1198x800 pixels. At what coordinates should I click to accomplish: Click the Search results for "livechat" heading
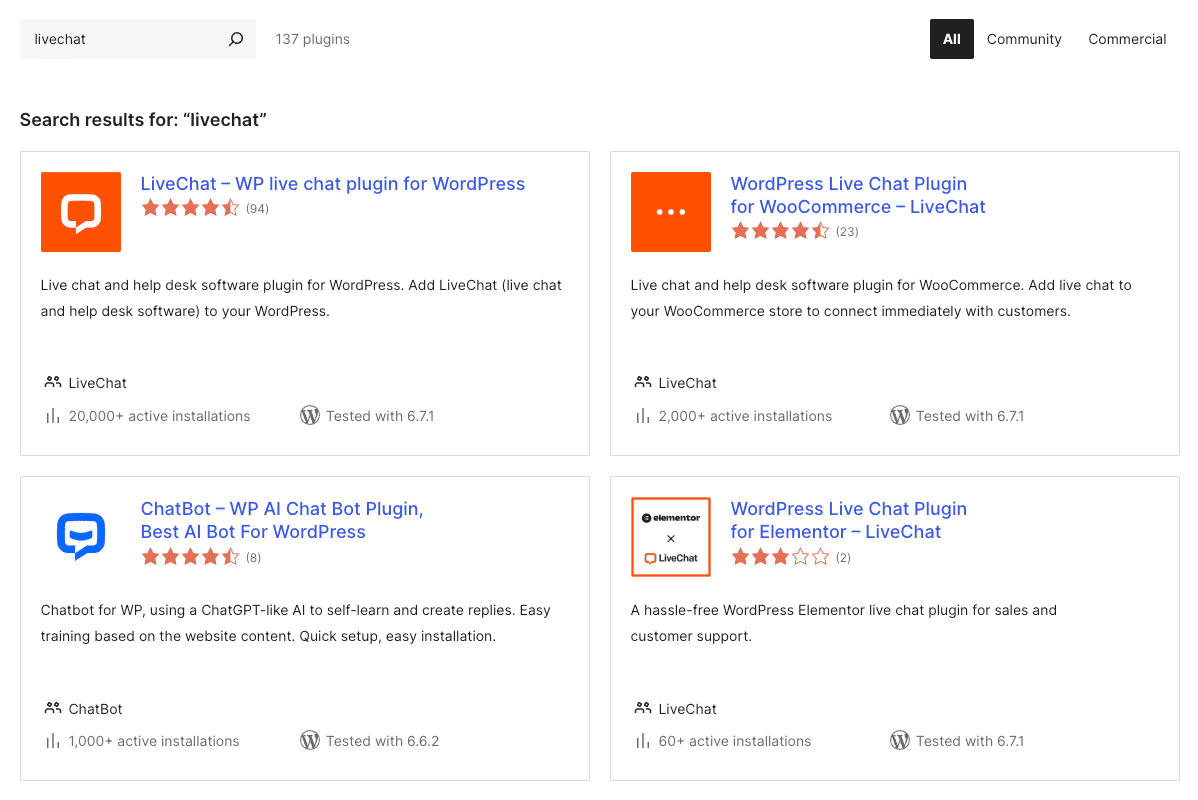143,120
